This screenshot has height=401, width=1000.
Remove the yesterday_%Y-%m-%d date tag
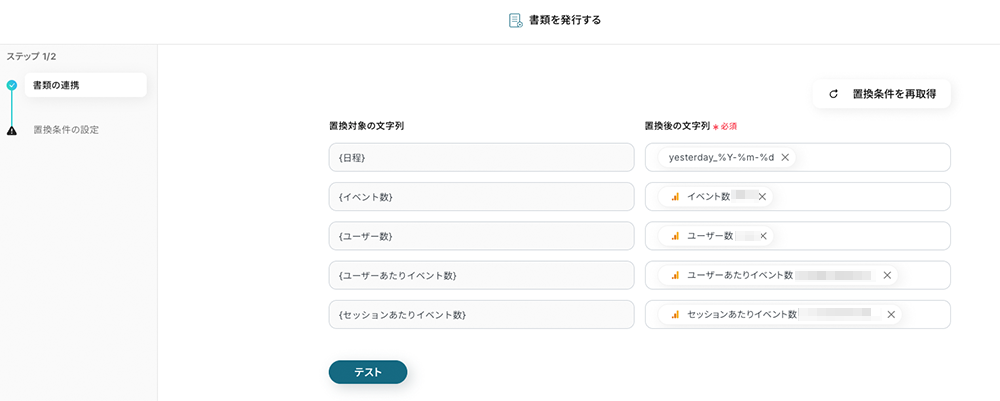(785, 157)
